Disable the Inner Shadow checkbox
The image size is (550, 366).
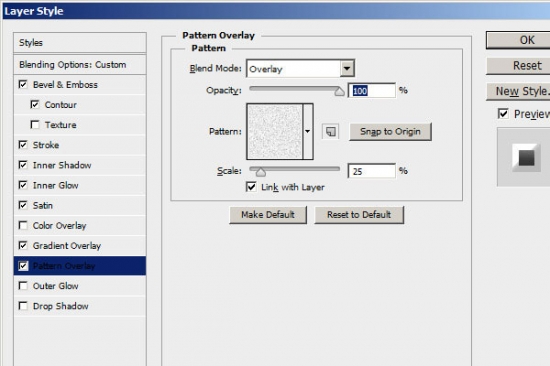(23, 165)
